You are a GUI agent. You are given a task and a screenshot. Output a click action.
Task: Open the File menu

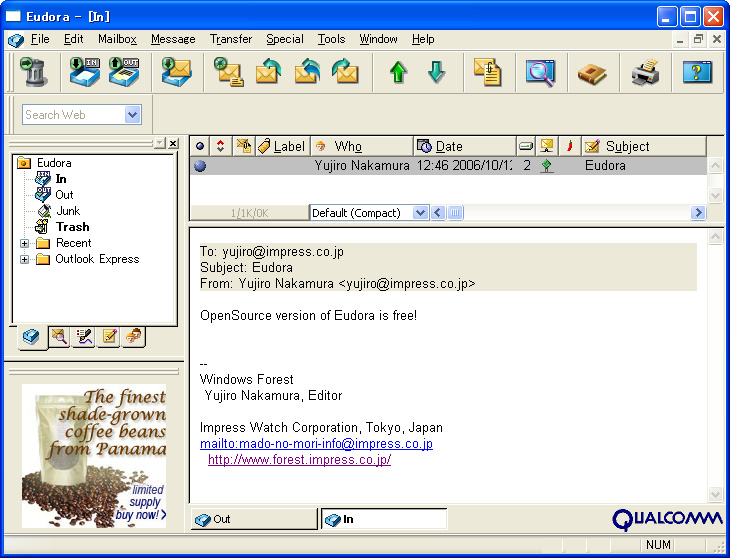tap(40, 39)
